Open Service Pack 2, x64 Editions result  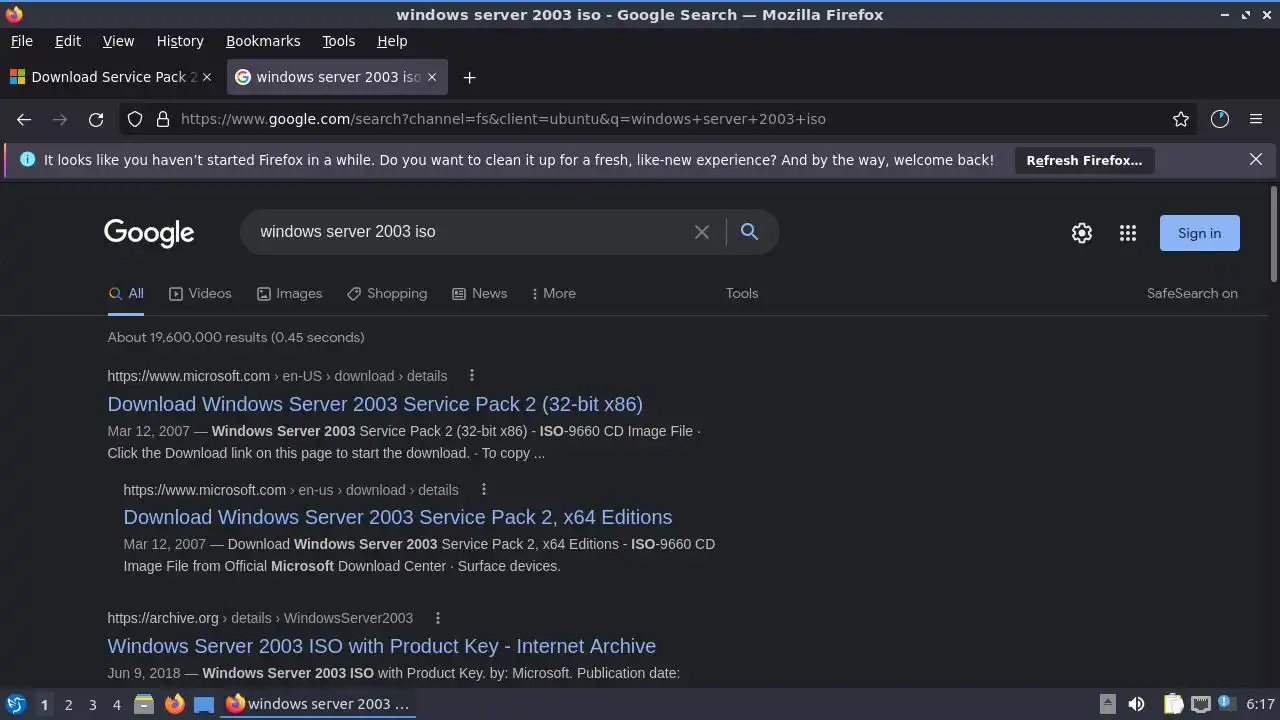point(398,517)
